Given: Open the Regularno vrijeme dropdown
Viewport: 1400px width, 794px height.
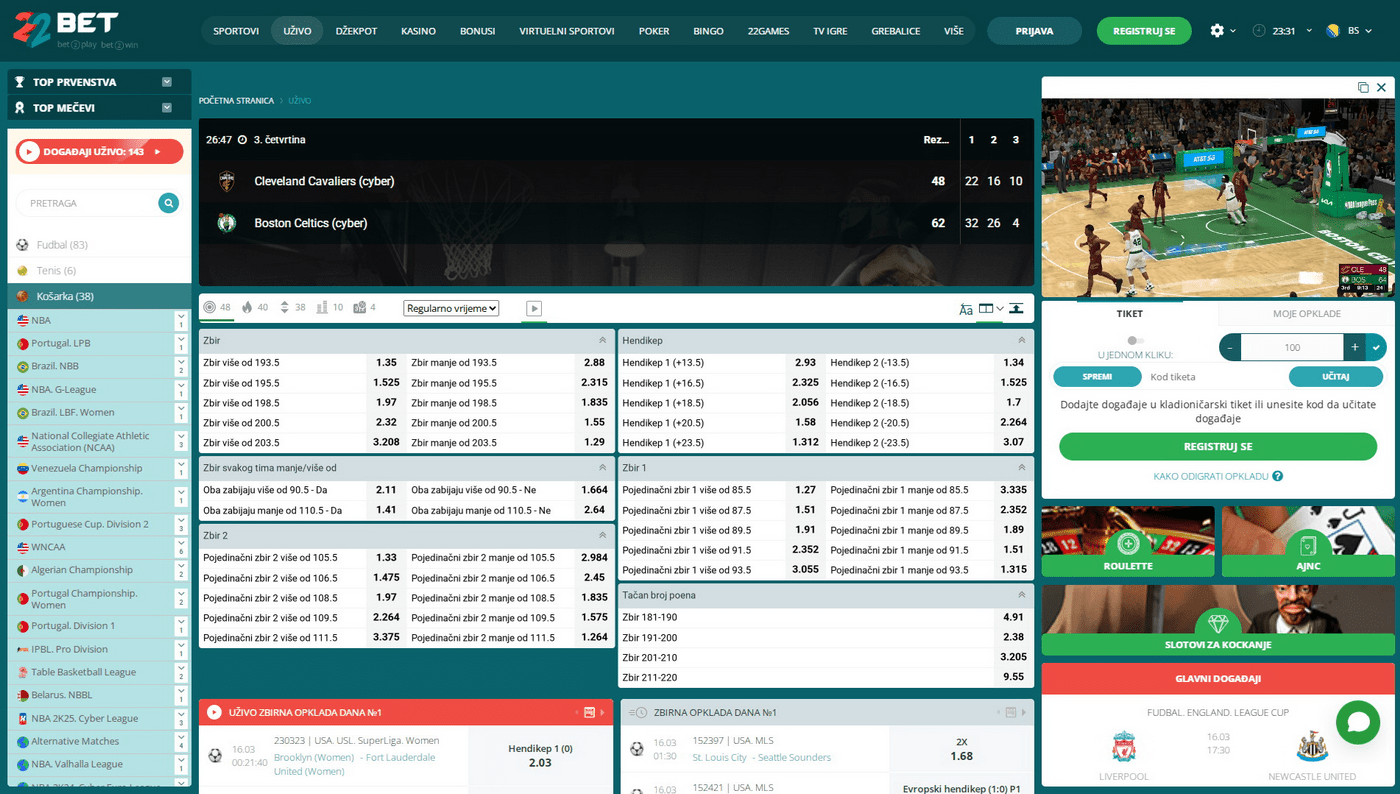Looking at the screenshot, I should [x=451, y=309].
